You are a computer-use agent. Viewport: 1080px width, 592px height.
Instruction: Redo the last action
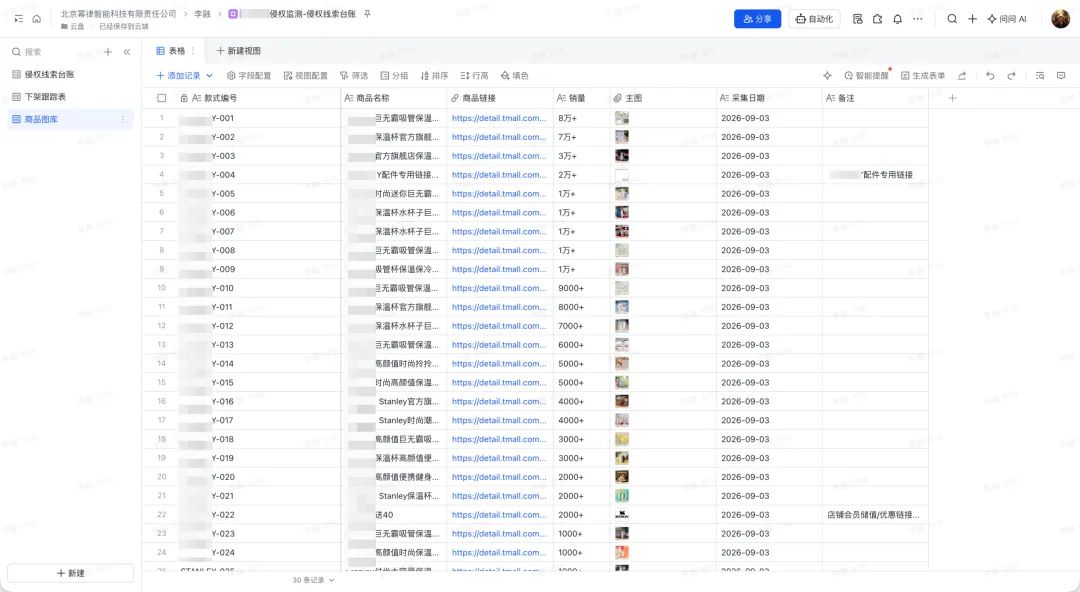[1011, 76]
